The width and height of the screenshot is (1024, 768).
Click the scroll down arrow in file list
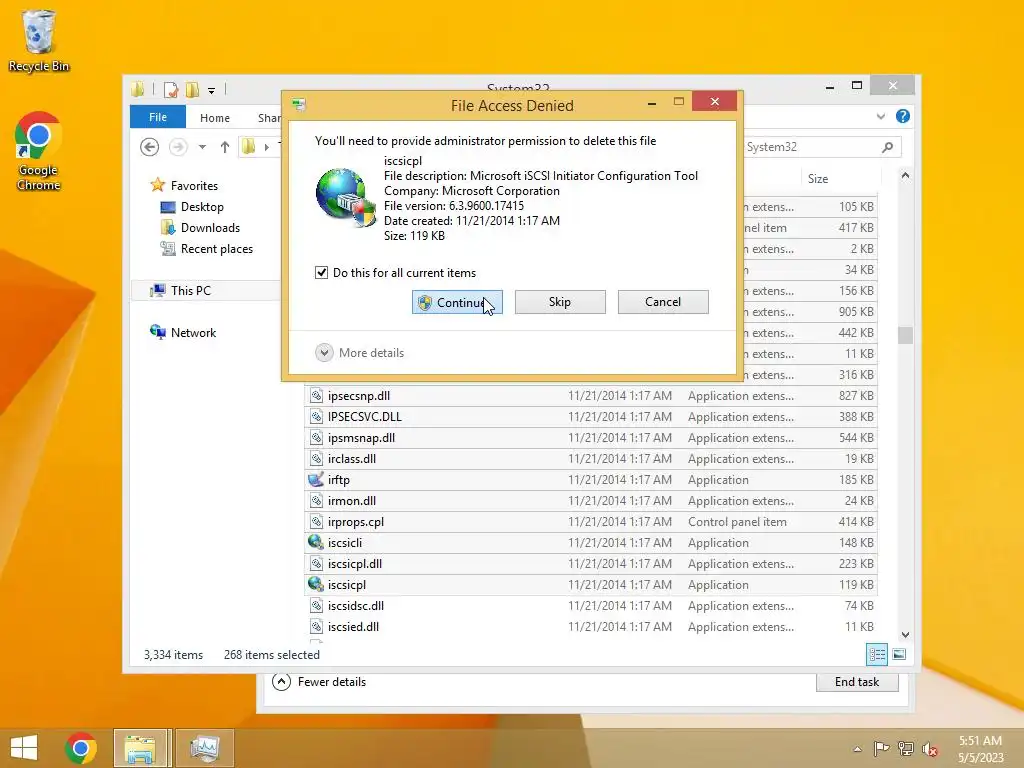(905, 634)
